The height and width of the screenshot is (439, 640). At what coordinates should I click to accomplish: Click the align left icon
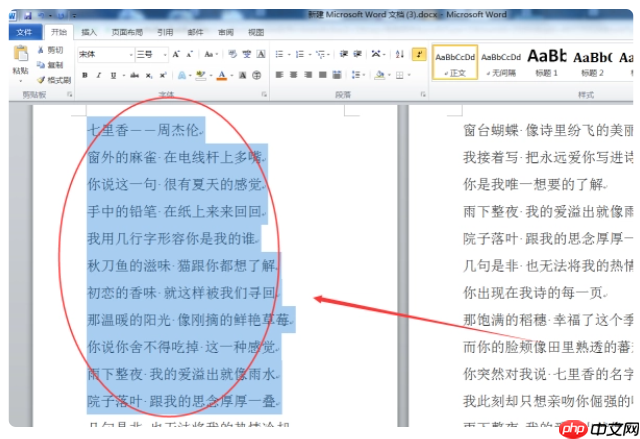[x=280, y=75]
